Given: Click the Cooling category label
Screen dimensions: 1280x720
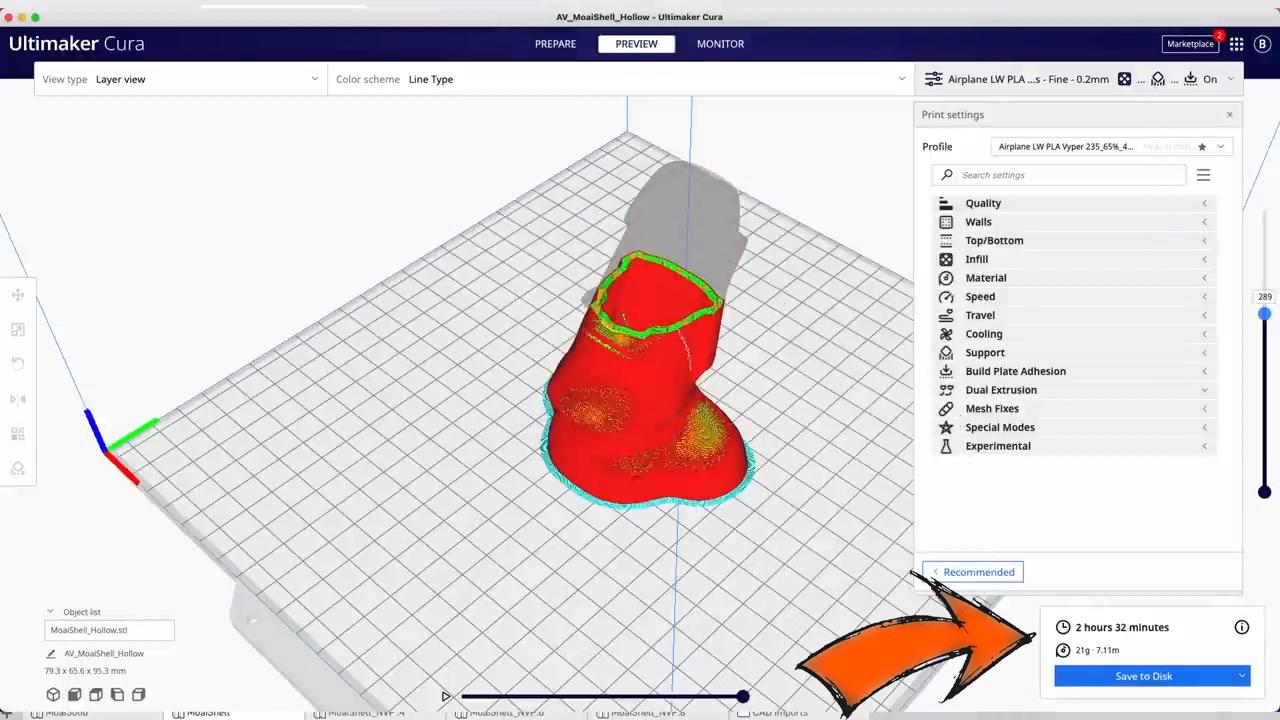Looking at the screenshot, I should click(984, 334).
